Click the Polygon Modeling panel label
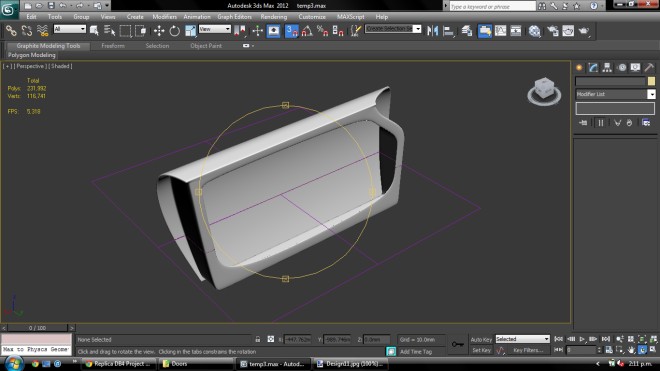This screenshot has height=371, width=660. (x=32, y=55)
